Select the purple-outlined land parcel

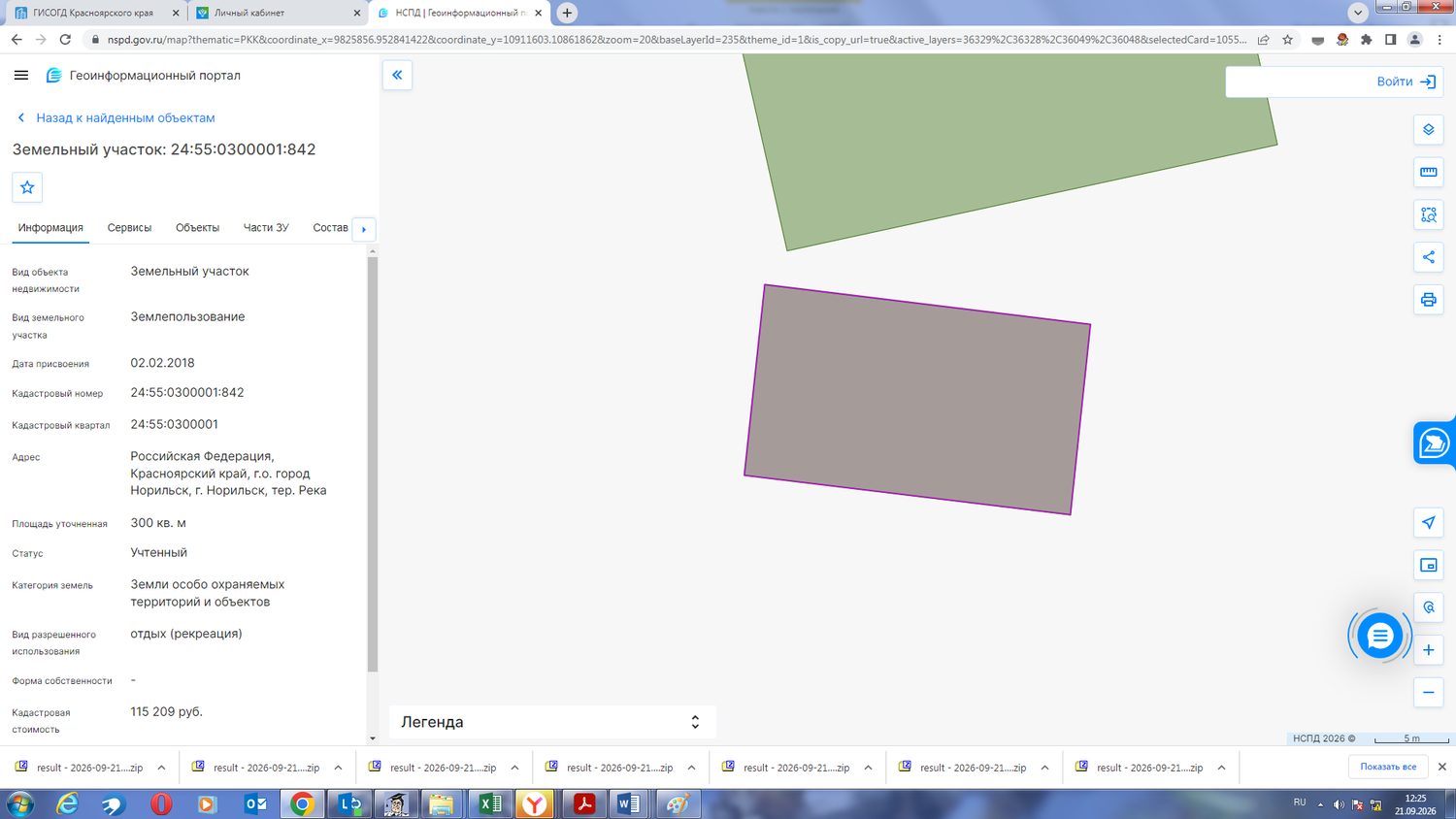[917, 399]
